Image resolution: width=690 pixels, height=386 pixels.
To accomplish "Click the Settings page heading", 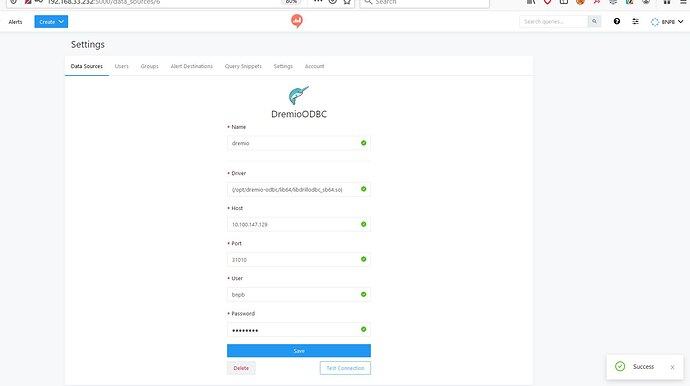I will tap(88, 44).
